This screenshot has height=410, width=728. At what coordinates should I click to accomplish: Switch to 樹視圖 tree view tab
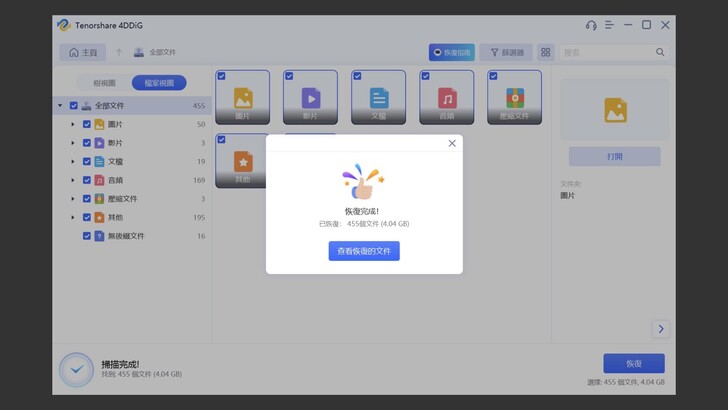click(x=104, y=83)
